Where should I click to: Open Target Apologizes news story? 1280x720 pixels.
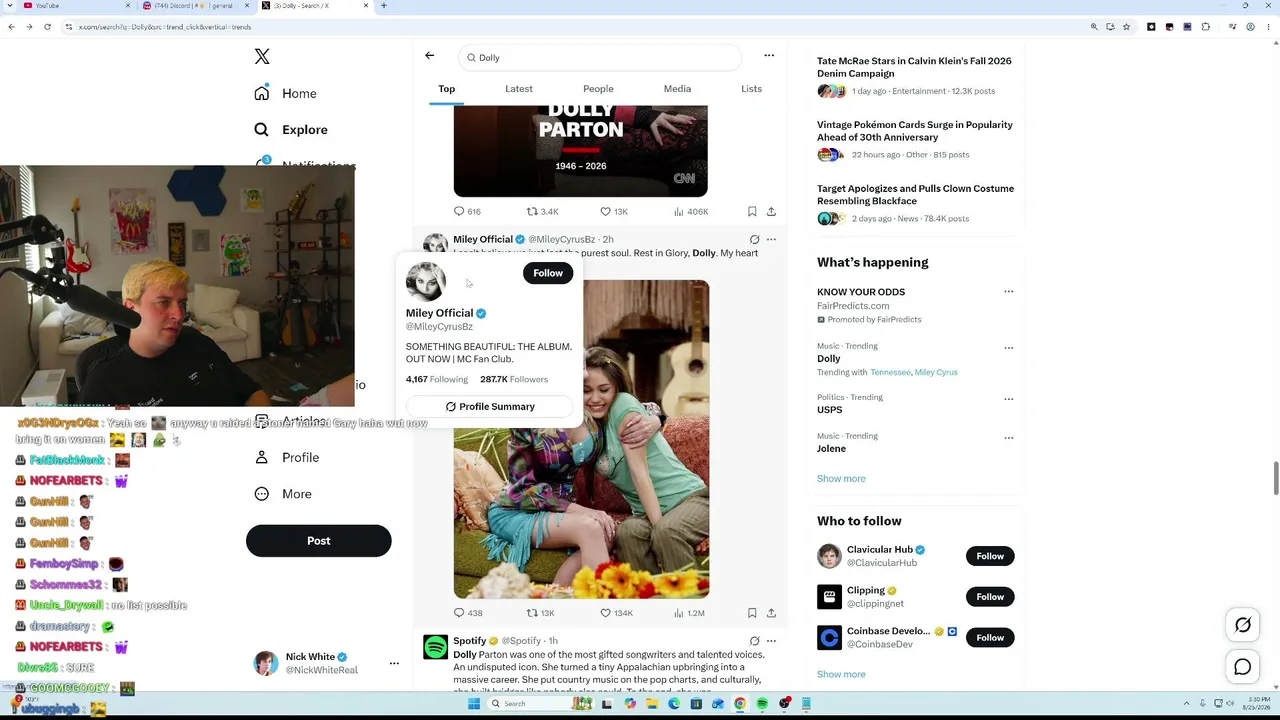916,204
